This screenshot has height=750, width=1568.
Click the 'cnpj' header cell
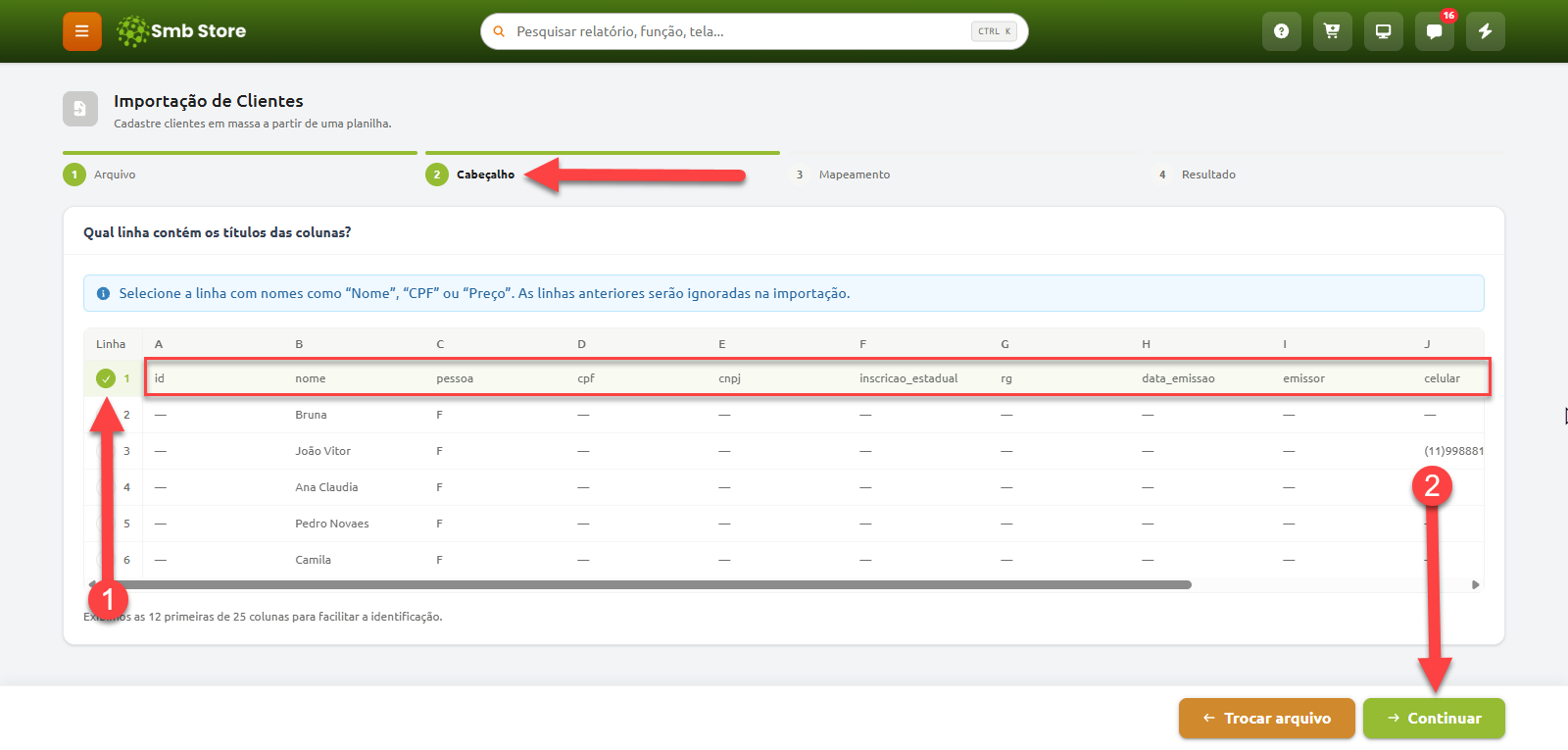pos(729,378)
